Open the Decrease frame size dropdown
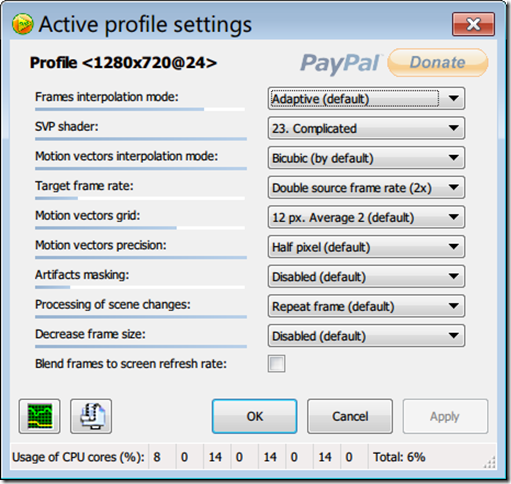The image size is (511, 484). pos(366,336)
